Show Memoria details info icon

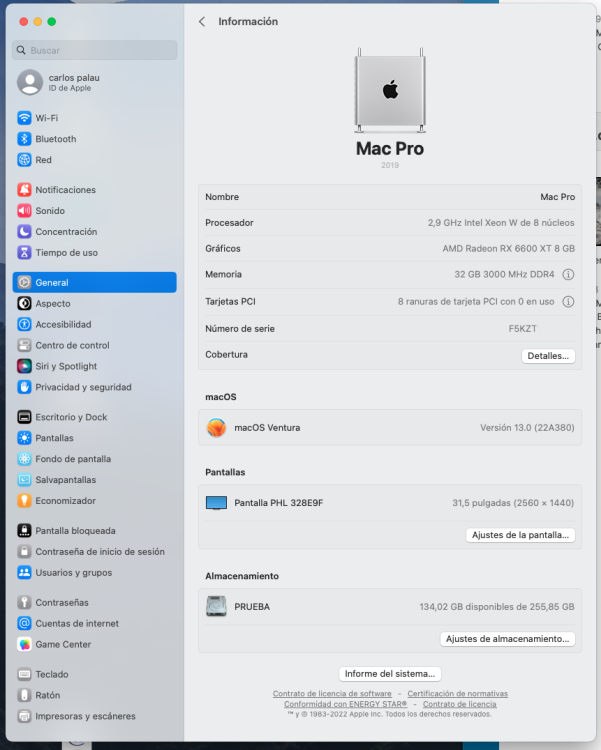pos(568,275)
